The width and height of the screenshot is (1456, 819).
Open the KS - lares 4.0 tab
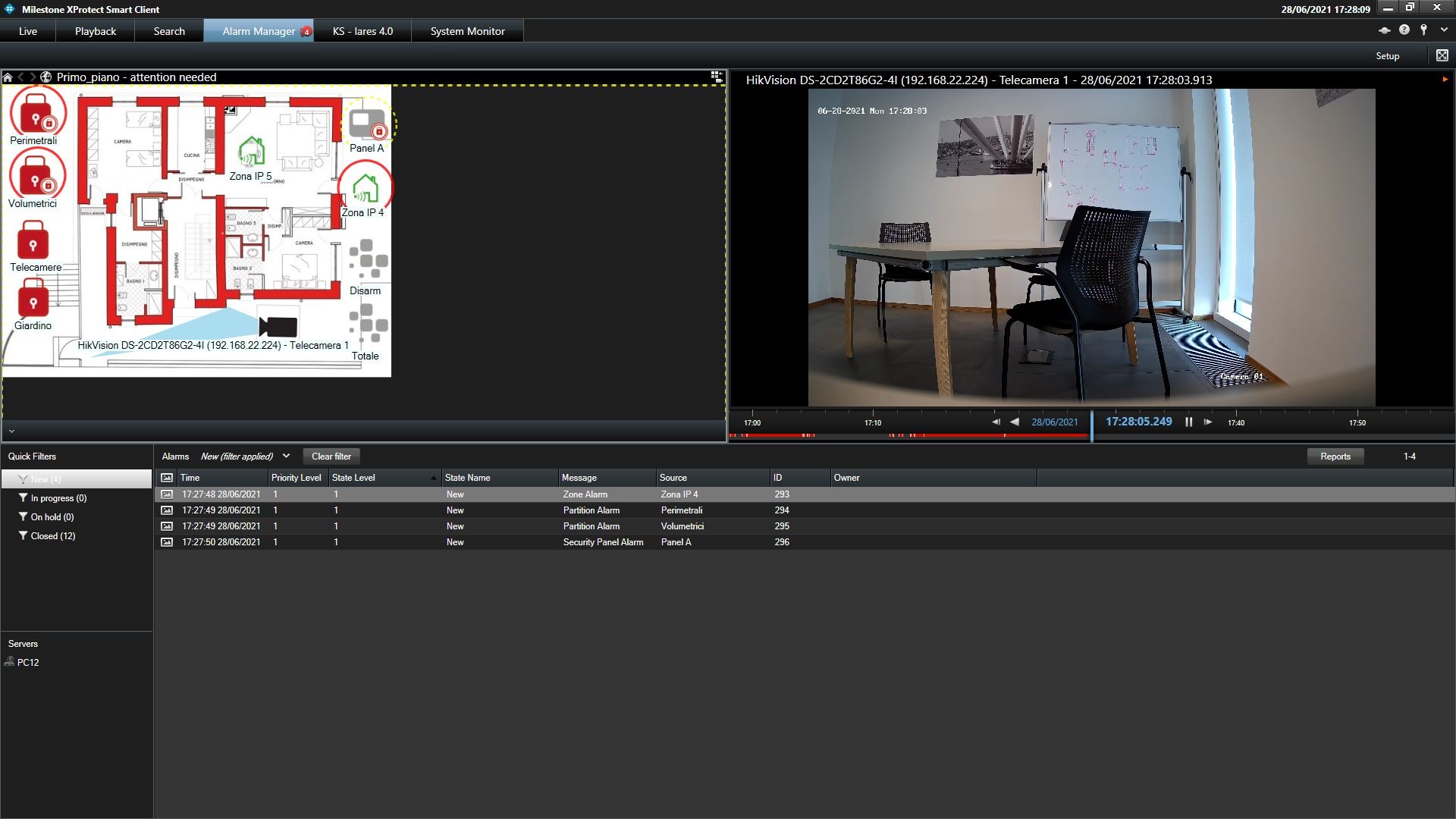click(x=362, y=31)
